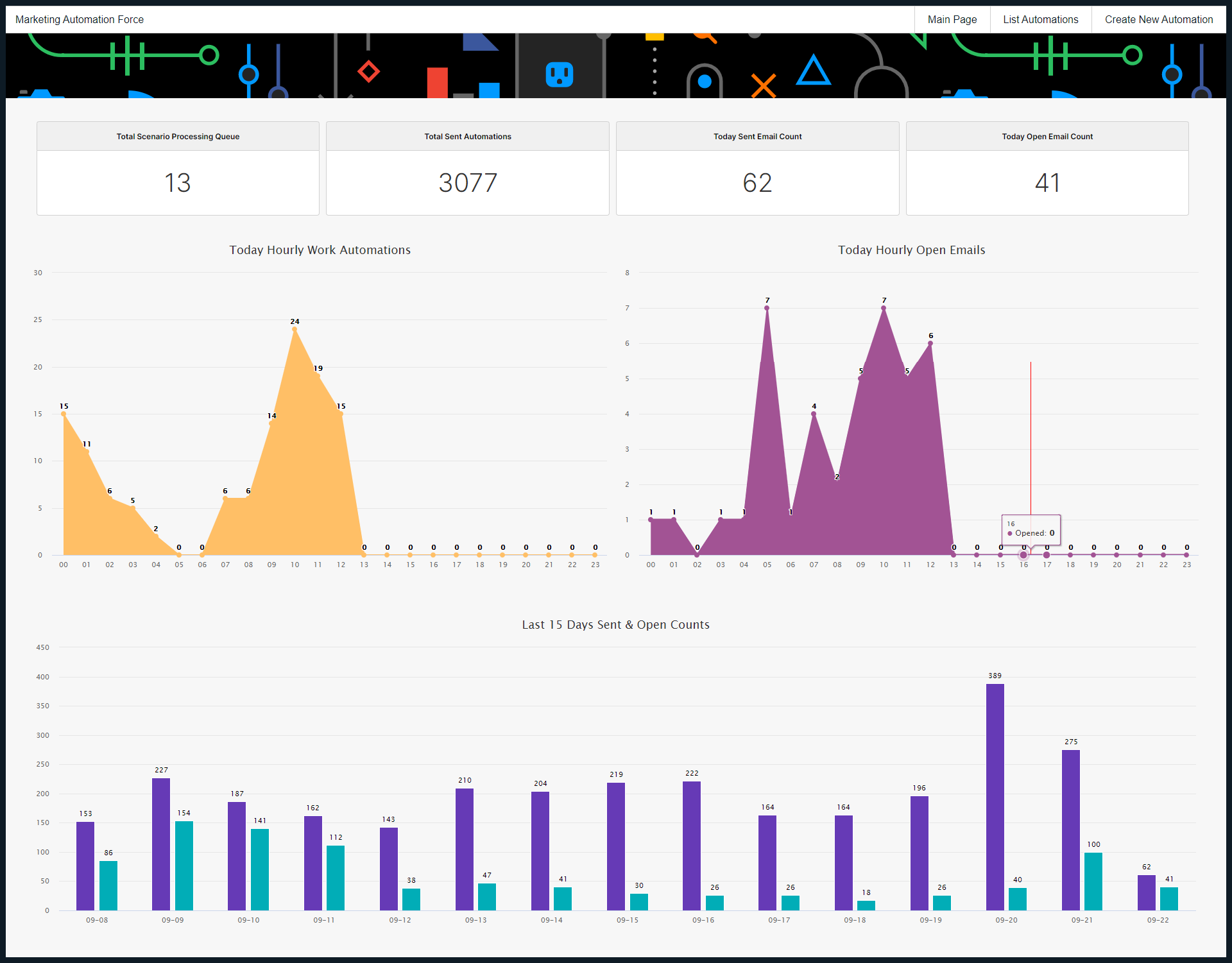The height and width of the screenshot is (963, 1232).
Task: Click the purple bar labeled 162 on 09-11
Action: click(313, 863)
